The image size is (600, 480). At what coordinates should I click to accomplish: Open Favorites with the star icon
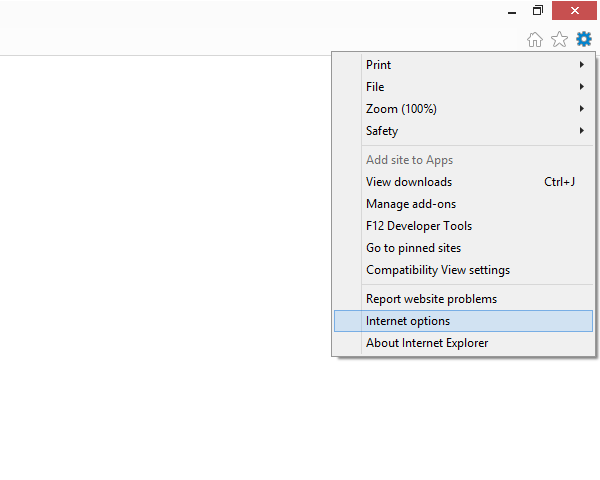pos(559,39)
